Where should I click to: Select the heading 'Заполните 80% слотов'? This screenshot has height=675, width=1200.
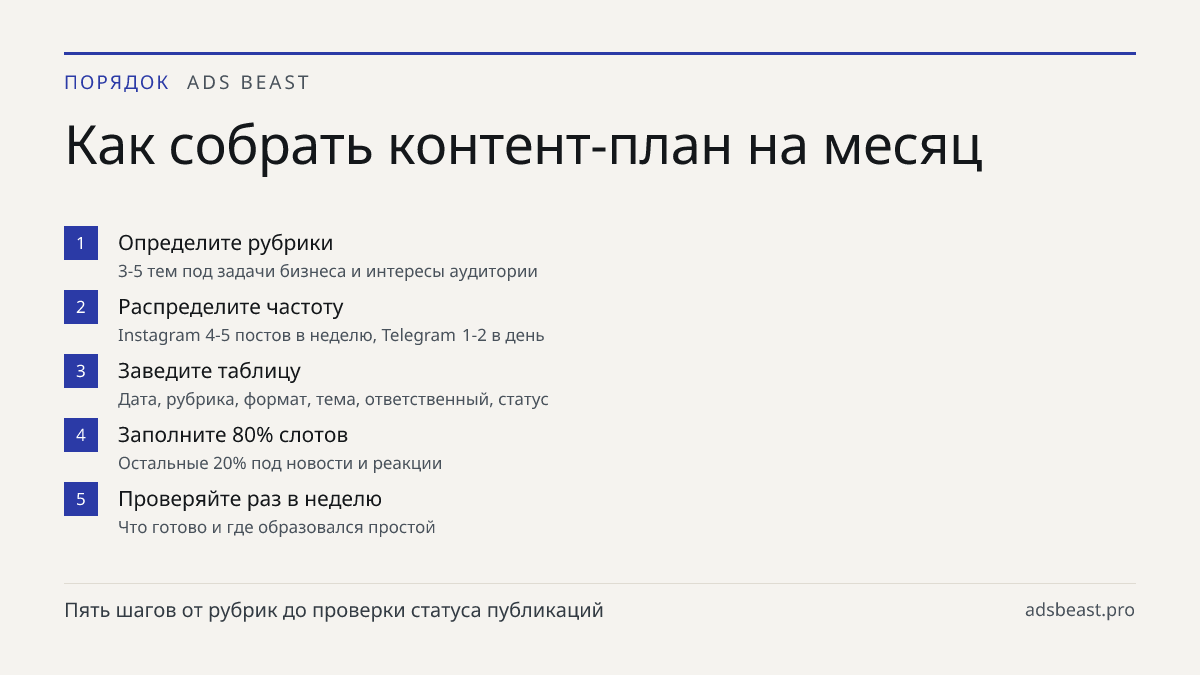pyautogui.click(x=233, y=435)
